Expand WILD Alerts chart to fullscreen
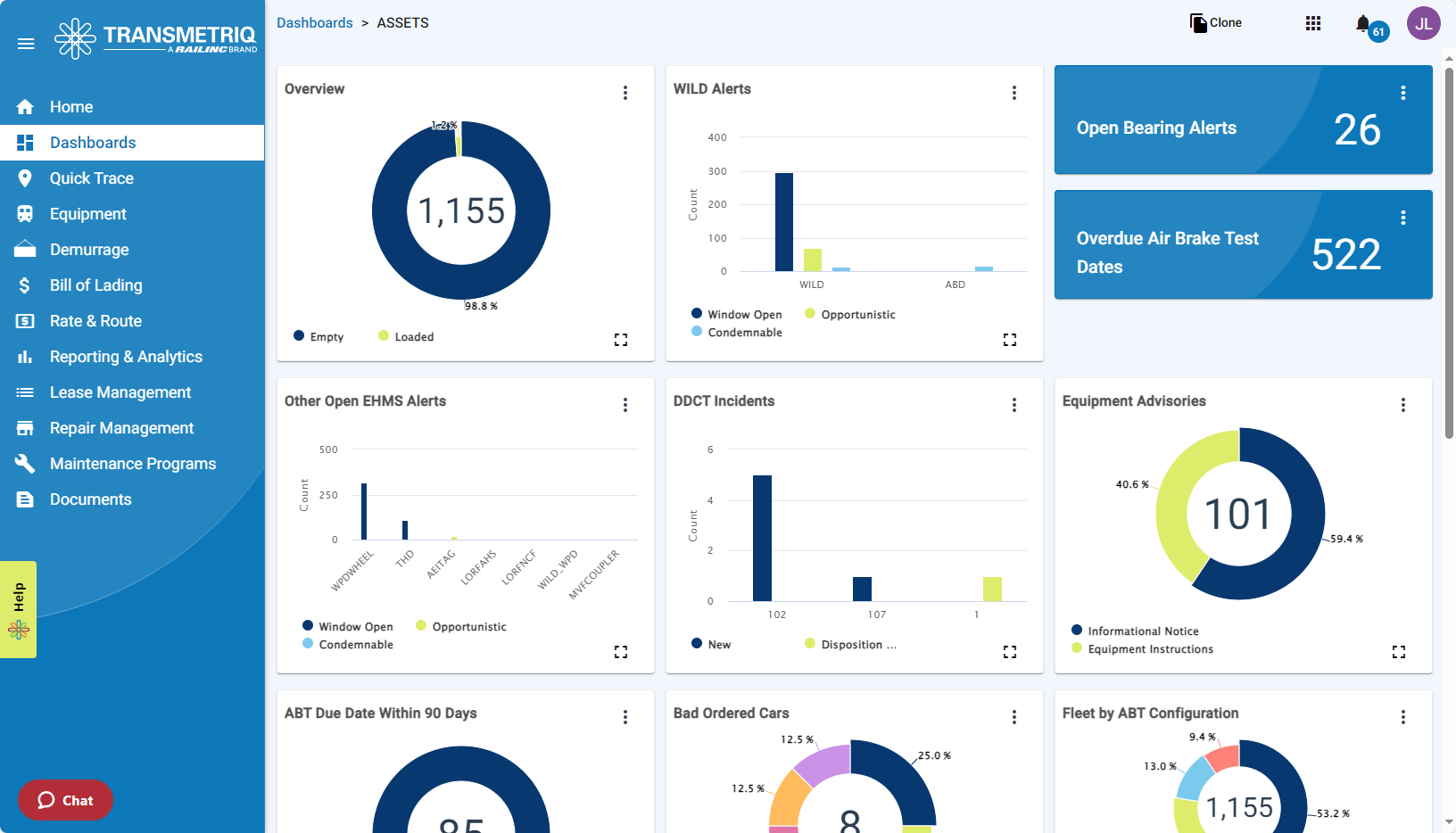The width and height of the screenshot is (1456, 833). (1010, 340)
